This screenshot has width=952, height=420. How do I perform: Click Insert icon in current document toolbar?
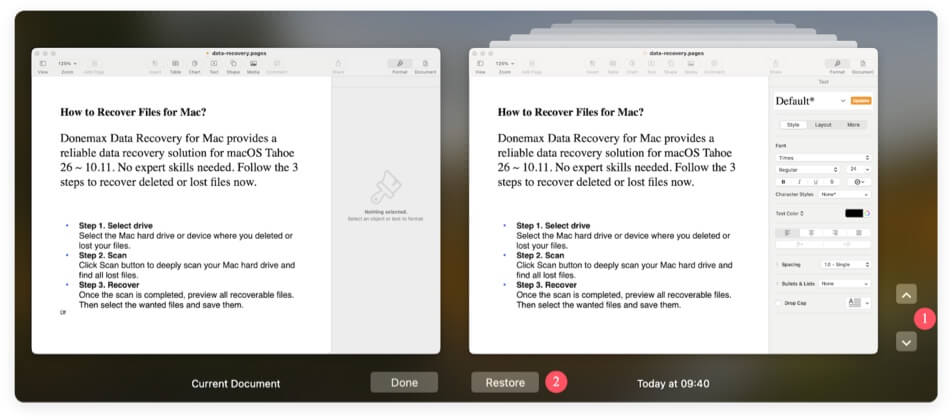pyautogui.click(x=155, y=63)
